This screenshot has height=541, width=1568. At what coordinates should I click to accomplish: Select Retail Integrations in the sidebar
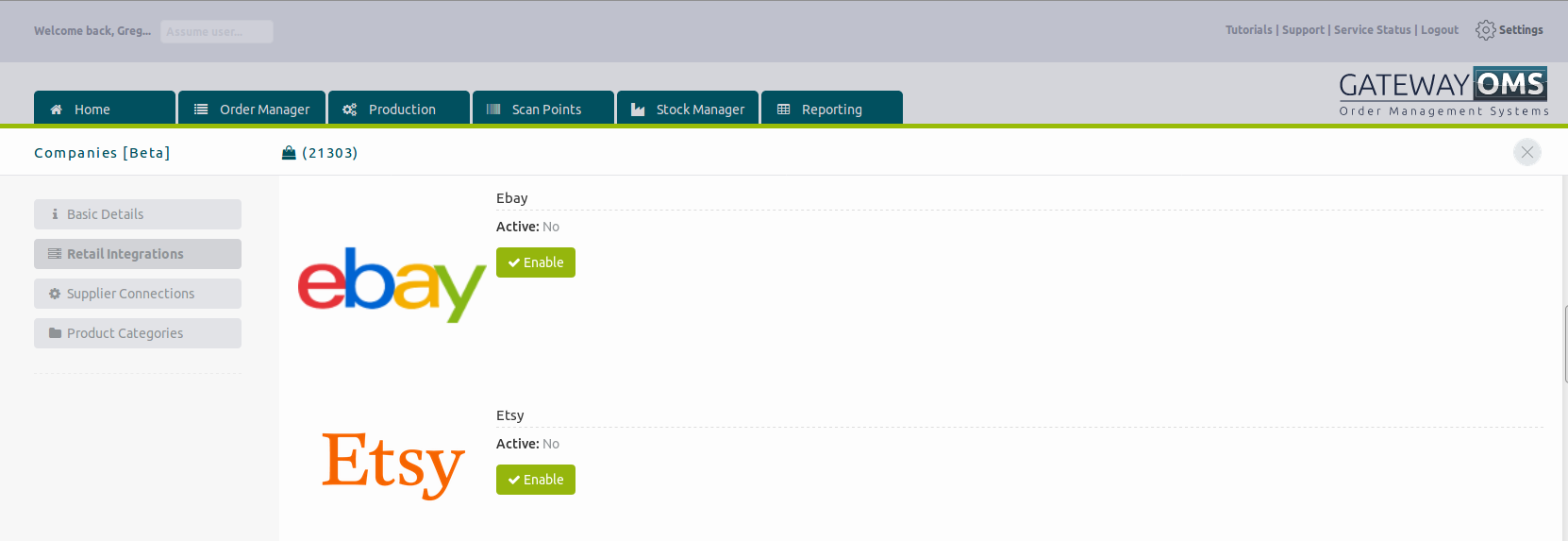coord(138,254)
